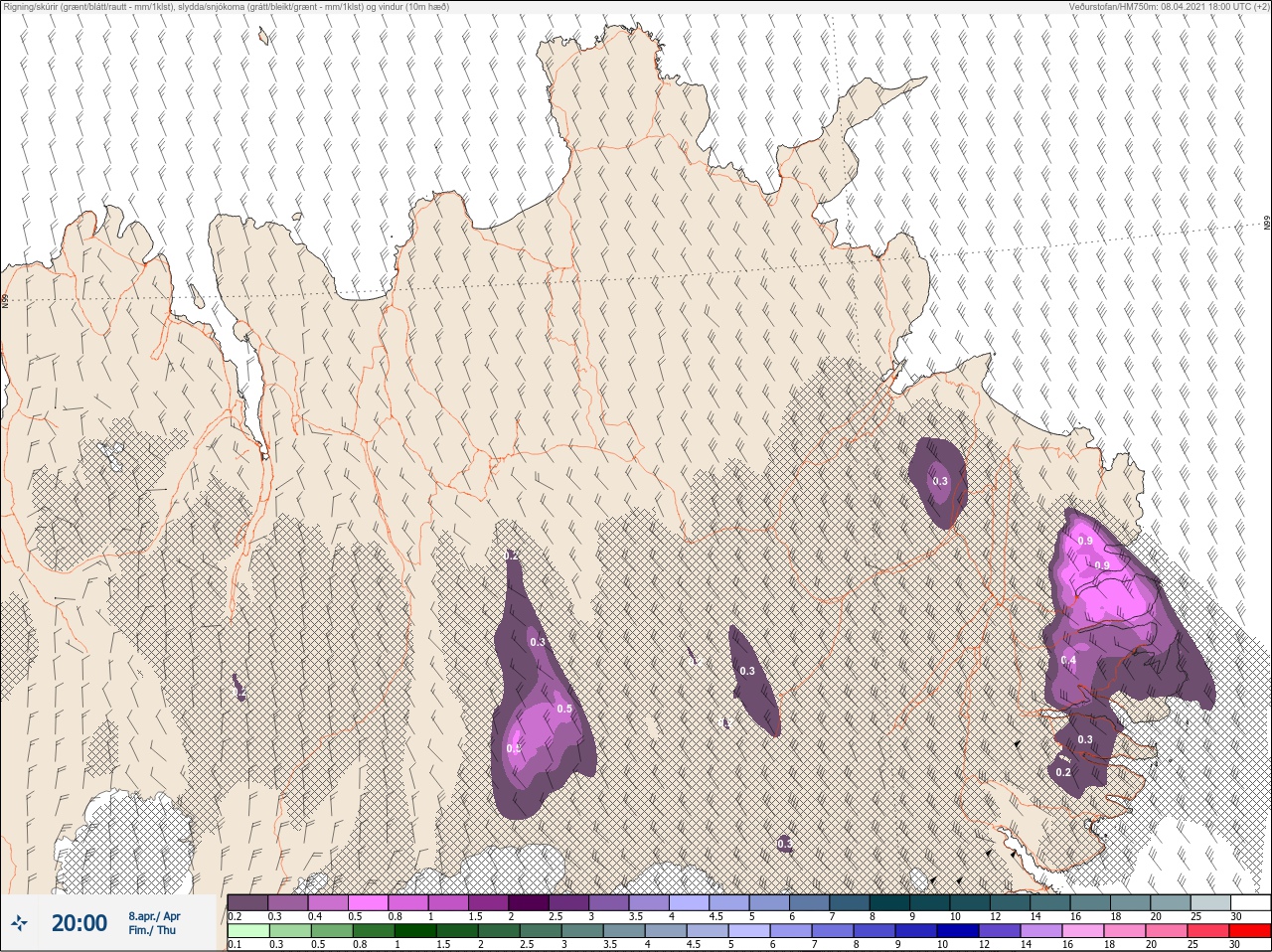Click the '8.apr./ Apr' date label
Viewport: 1272px width, 952px height.
[154, 916]
